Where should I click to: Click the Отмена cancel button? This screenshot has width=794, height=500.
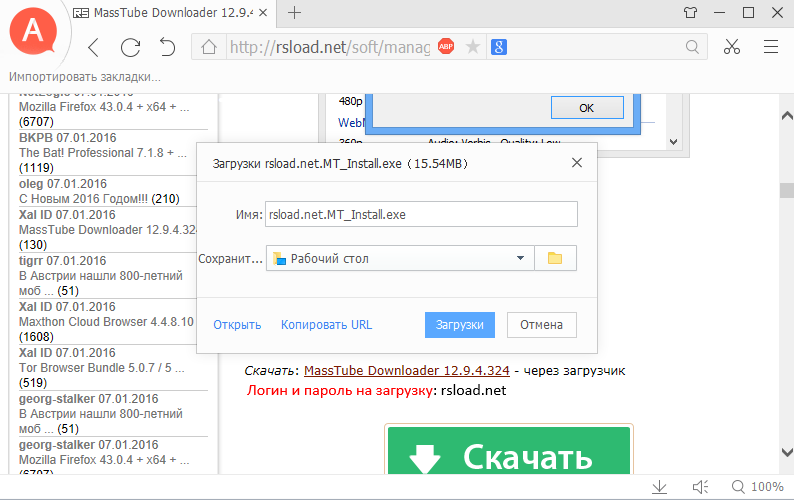click(x=541, y=325)
